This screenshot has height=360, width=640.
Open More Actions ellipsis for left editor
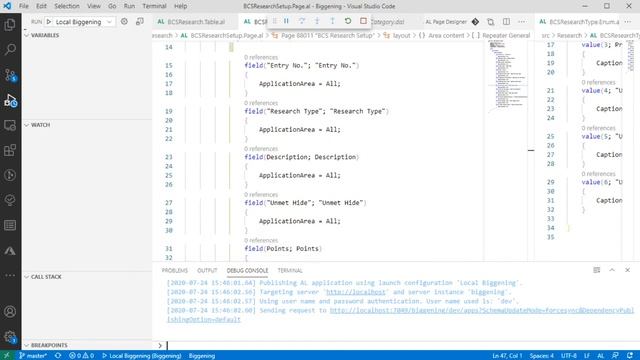(x=522, y=22)
